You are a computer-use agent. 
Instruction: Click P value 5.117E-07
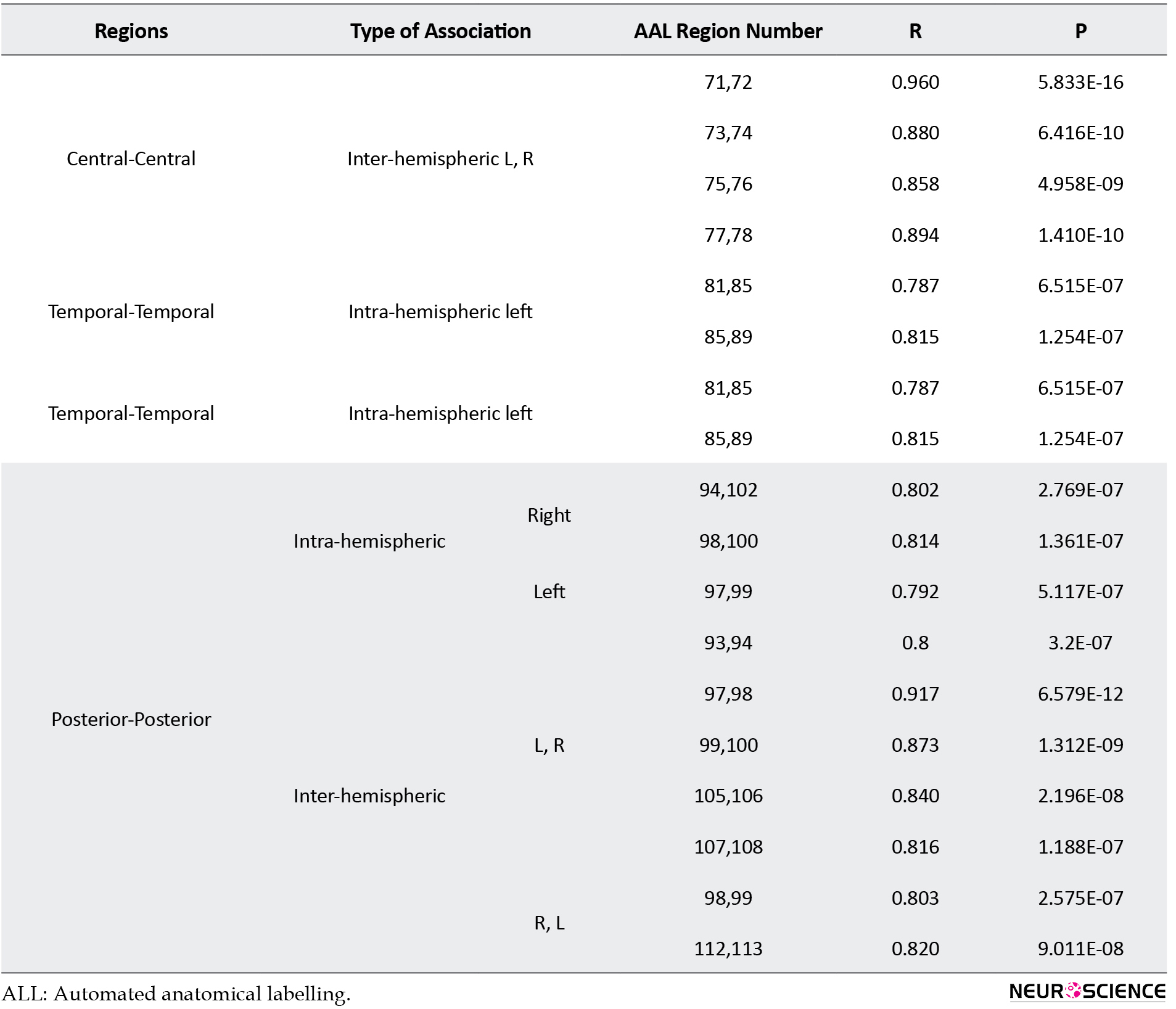point(1080,591)
